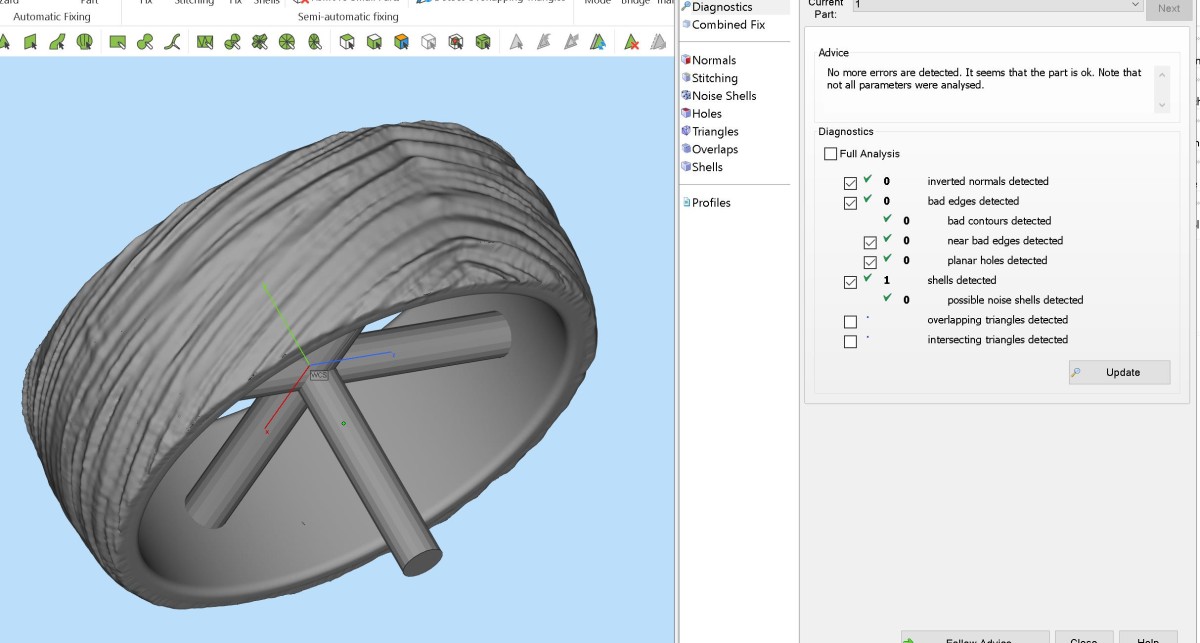The width and height of the screenshot is (1200, 643).
Task: Click the red X triangle toolbar icon
Action: [x=632, y=42]
